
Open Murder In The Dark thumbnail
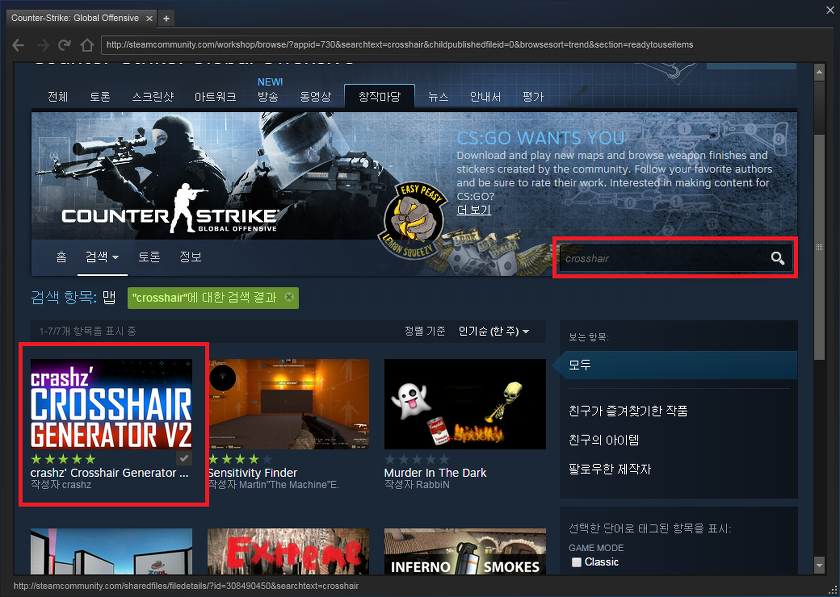click(464, 404)
